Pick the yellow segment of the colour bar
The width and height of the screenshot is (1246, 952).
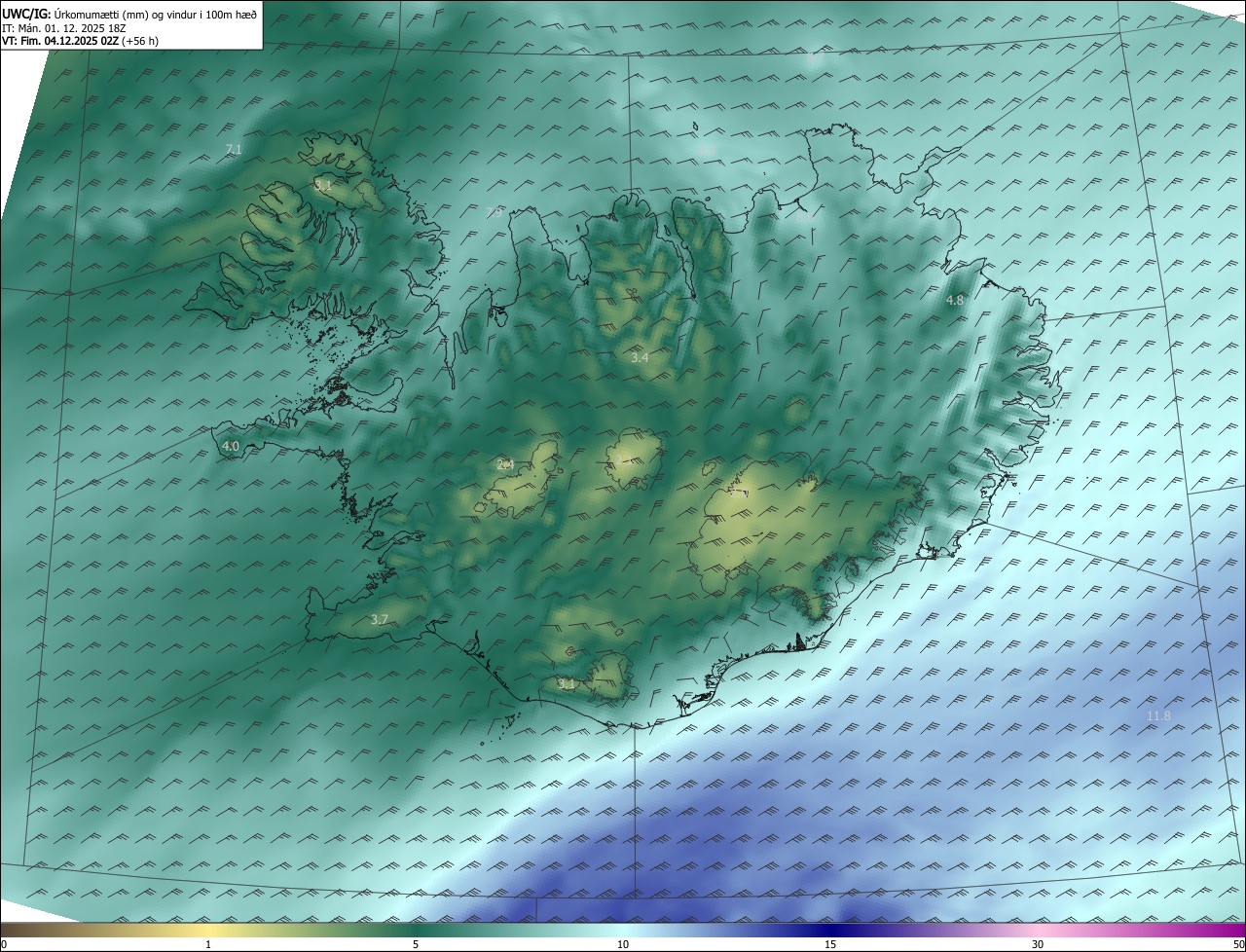pos(208,931)
